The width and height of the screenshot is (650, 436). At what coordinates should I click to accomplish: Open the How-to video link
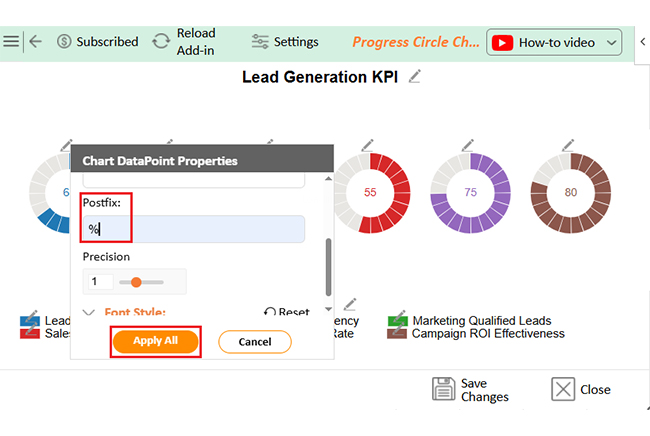544,42
